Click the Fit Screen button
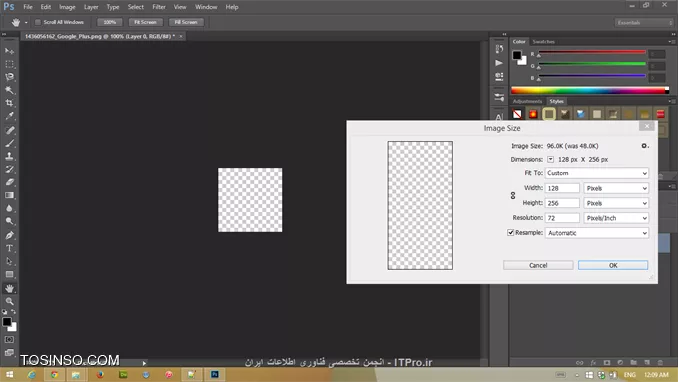Viewport: 678px width, 382px height. (145, 22)
